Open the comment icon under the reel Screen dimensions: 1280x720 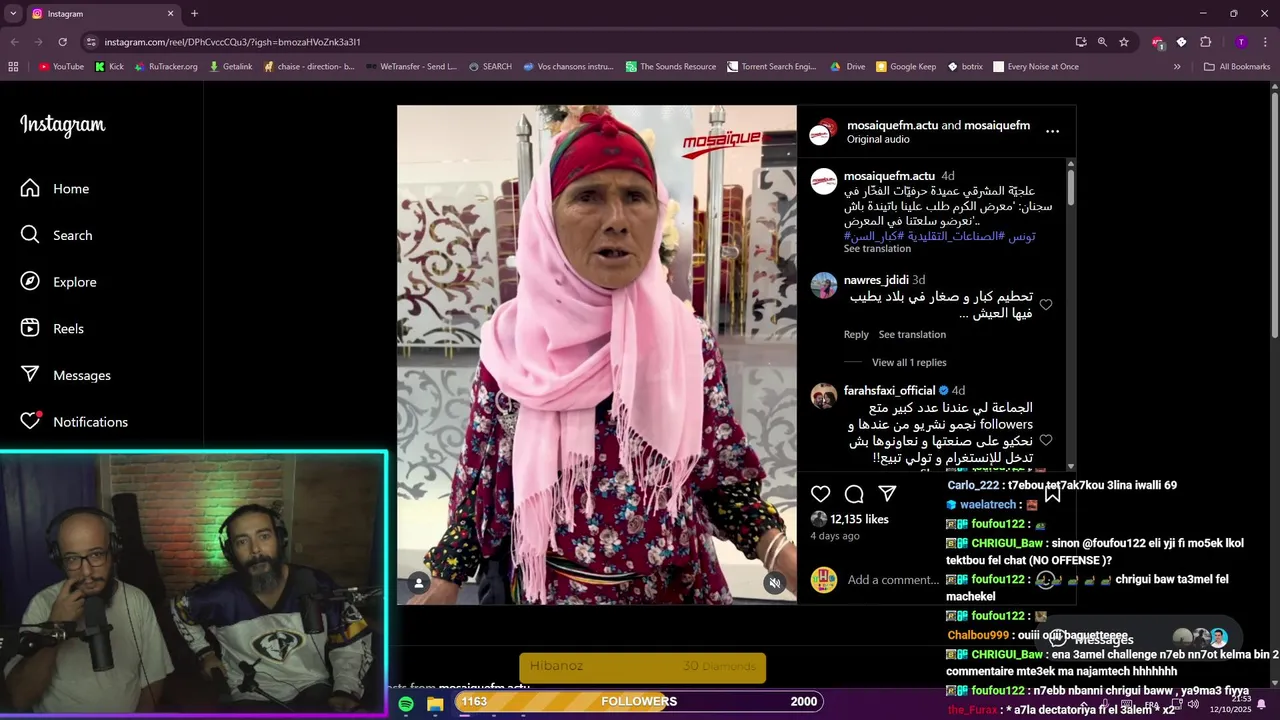click(854, 494)
